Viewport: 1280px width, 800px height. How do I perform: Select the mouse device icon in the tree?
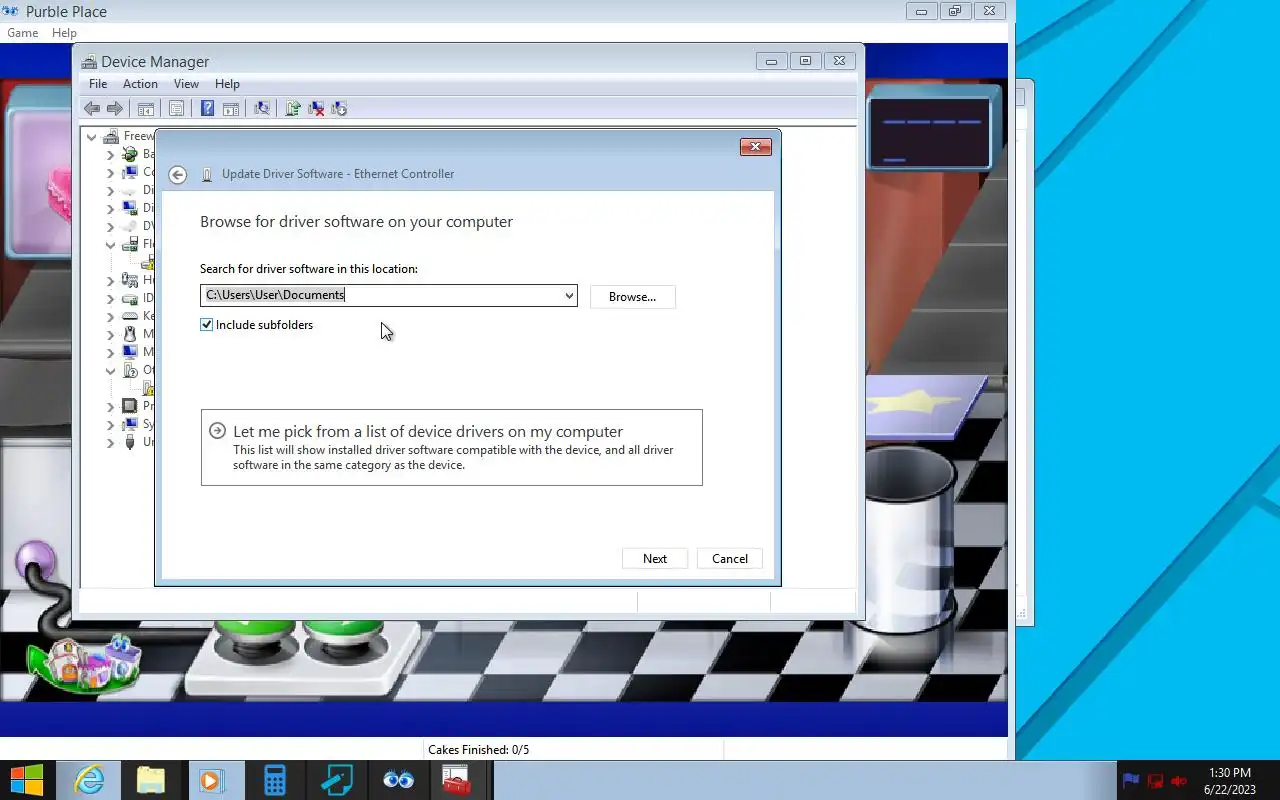[129, 335]
